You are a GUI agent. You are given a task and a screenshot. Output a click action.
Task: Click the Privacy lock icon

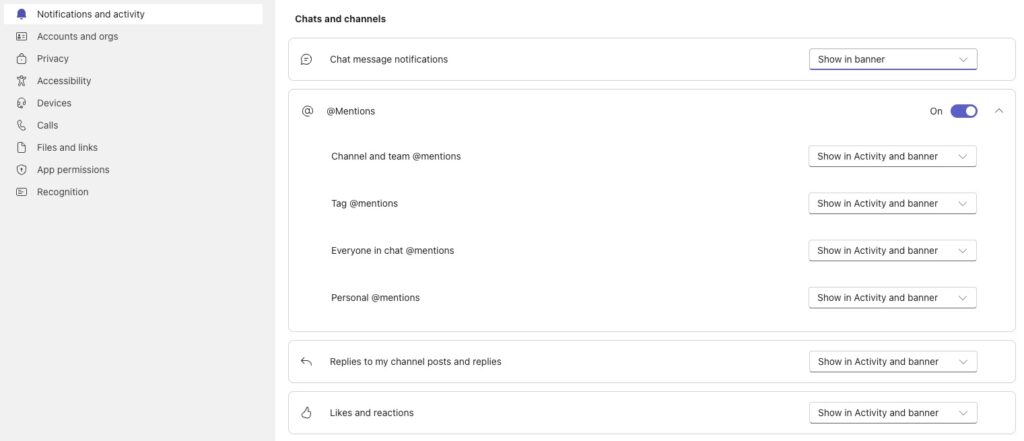21,59
